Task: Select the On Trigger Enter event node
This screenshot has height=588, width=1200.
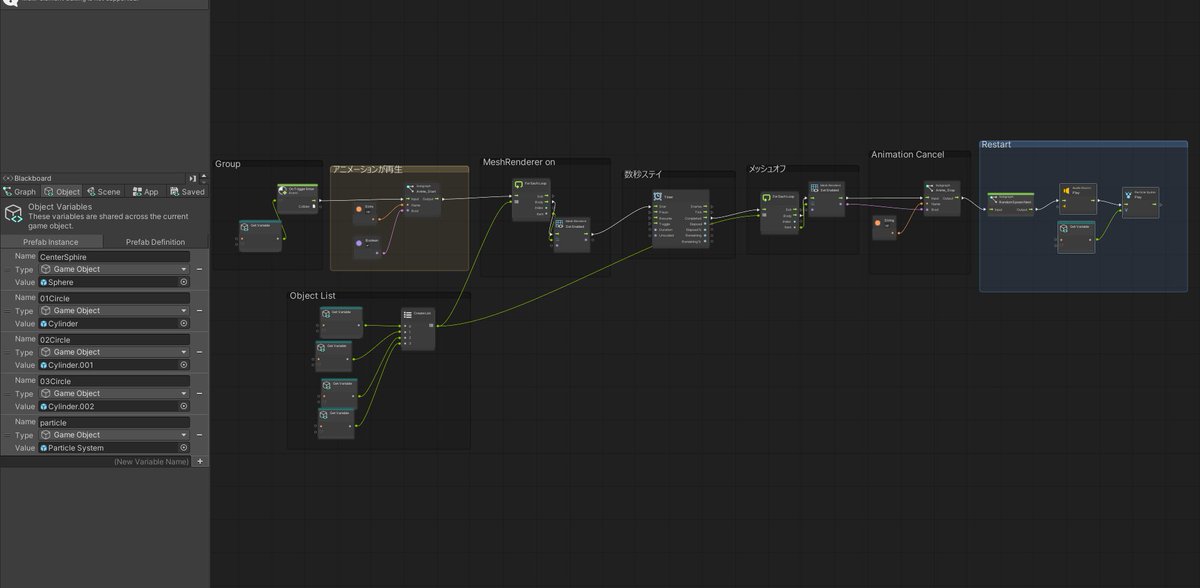Action: [x=297, y=199]
